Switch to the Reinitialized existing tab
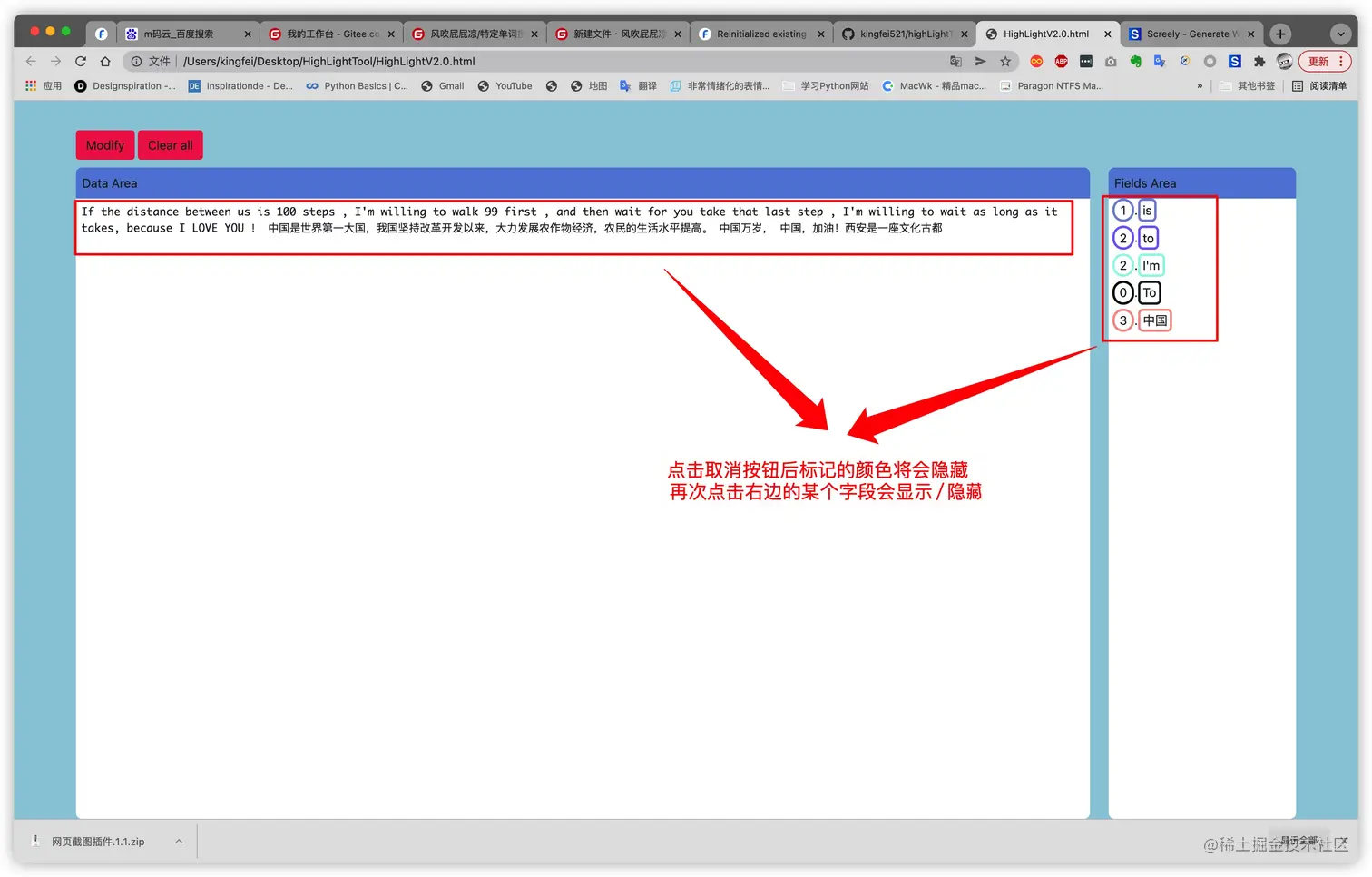Screen dimensions: 1372x877 (x=761, y=34)
